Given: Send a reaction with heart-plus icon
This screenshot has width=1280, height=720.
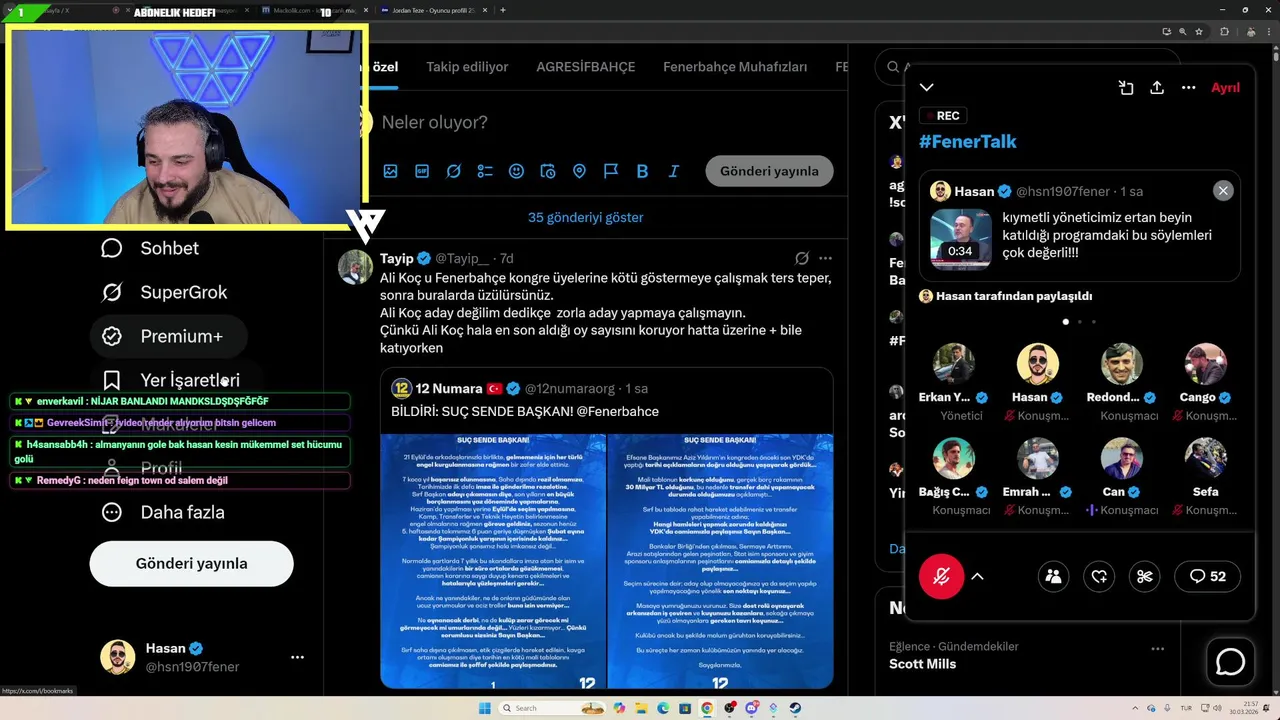Looking at the screenshot, I should tap(1099, 576).
